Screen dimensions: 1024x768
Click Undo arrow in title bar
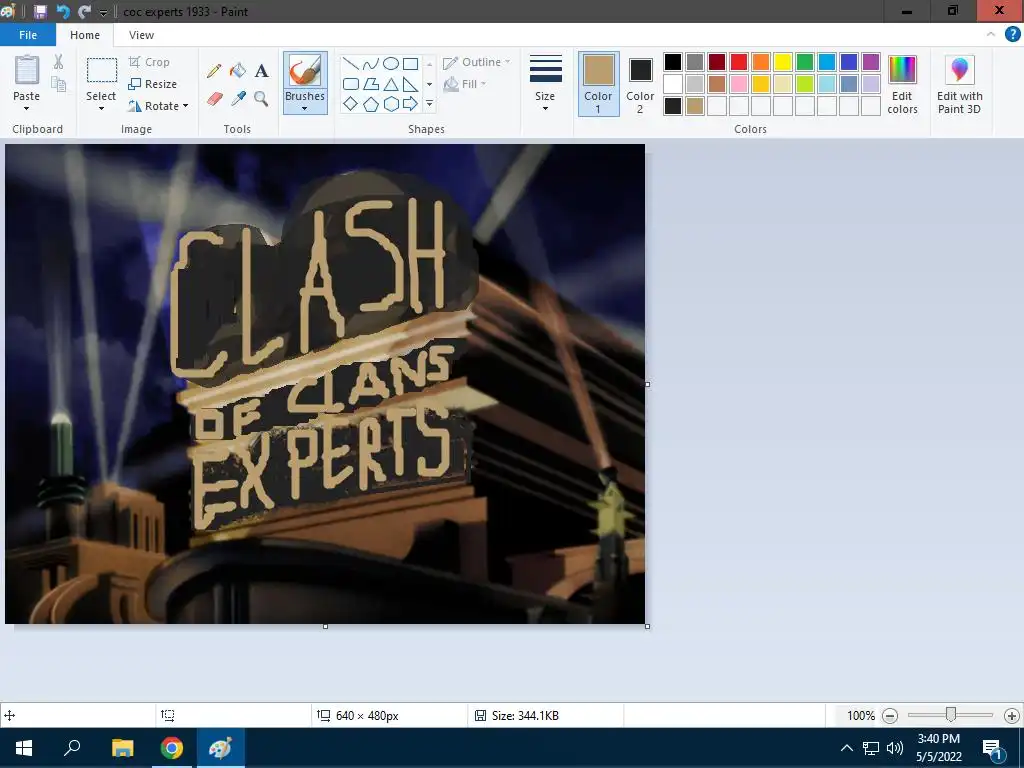pyautogui.click(x=63, y=12)
